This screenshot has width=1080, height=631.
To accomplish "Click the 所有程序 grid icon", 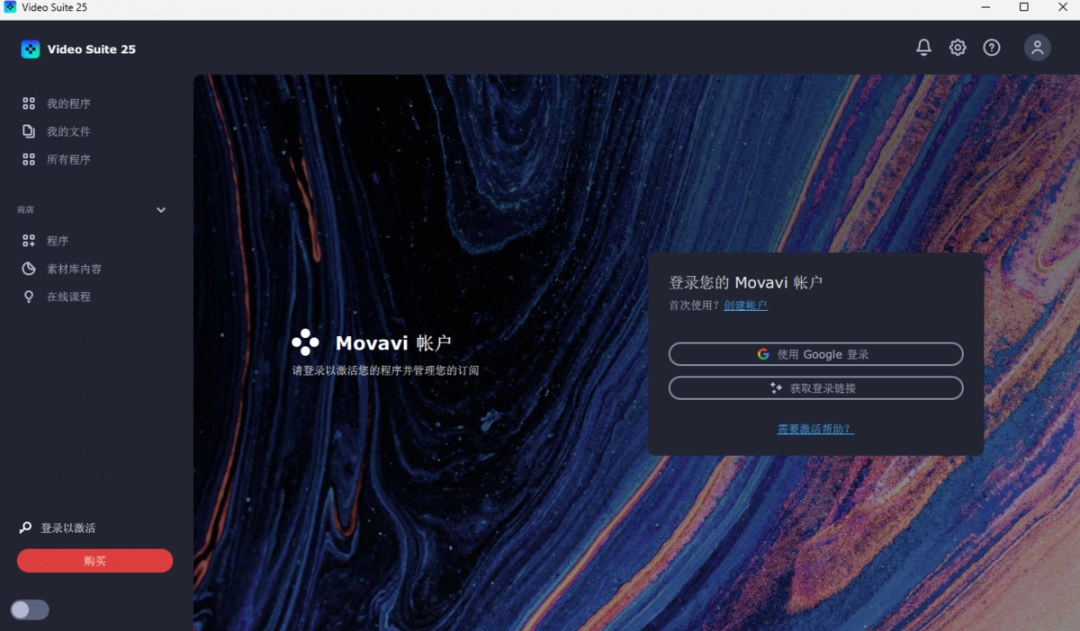I will (x=28, y=159).
